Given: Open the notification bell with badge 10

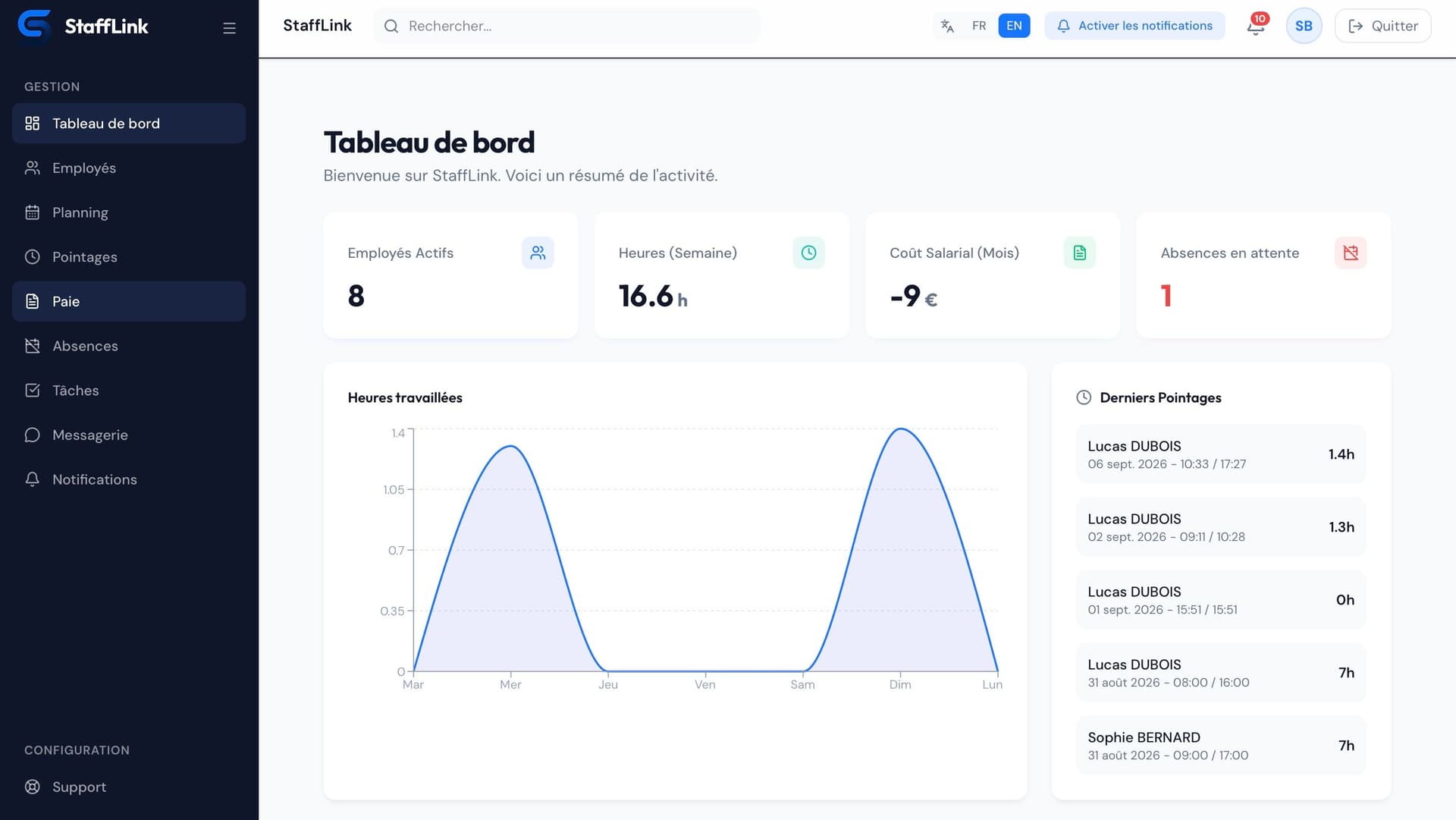Looking at the screenshot, I should click(1256, 26).
